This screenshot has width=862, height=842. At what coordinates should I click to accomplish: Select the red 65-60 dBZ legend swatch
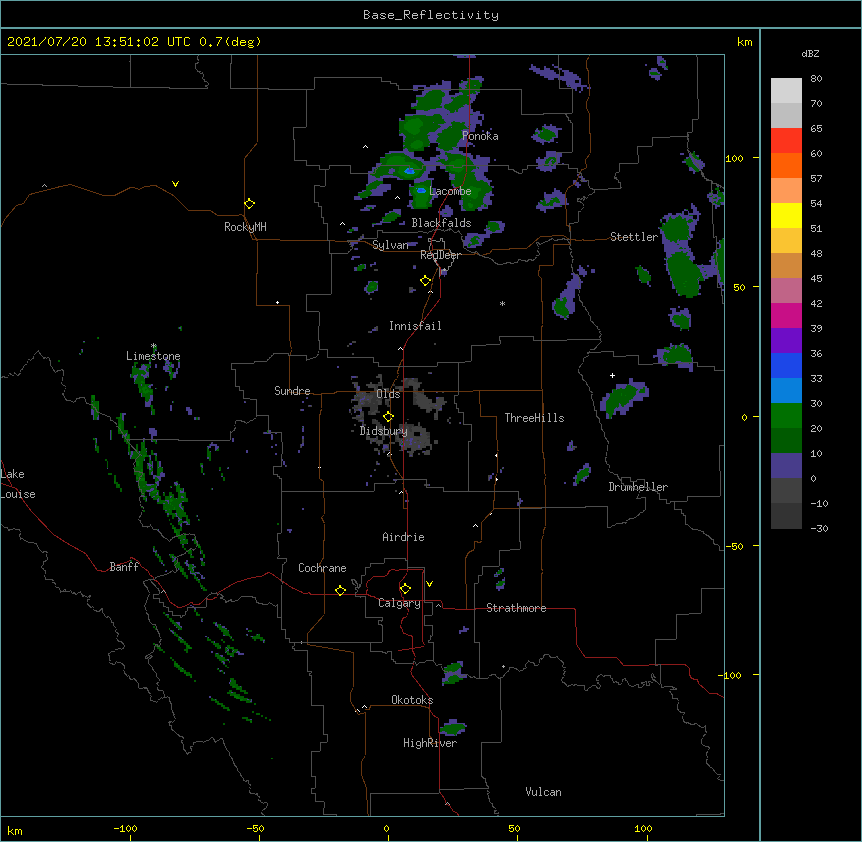(786, 141)
